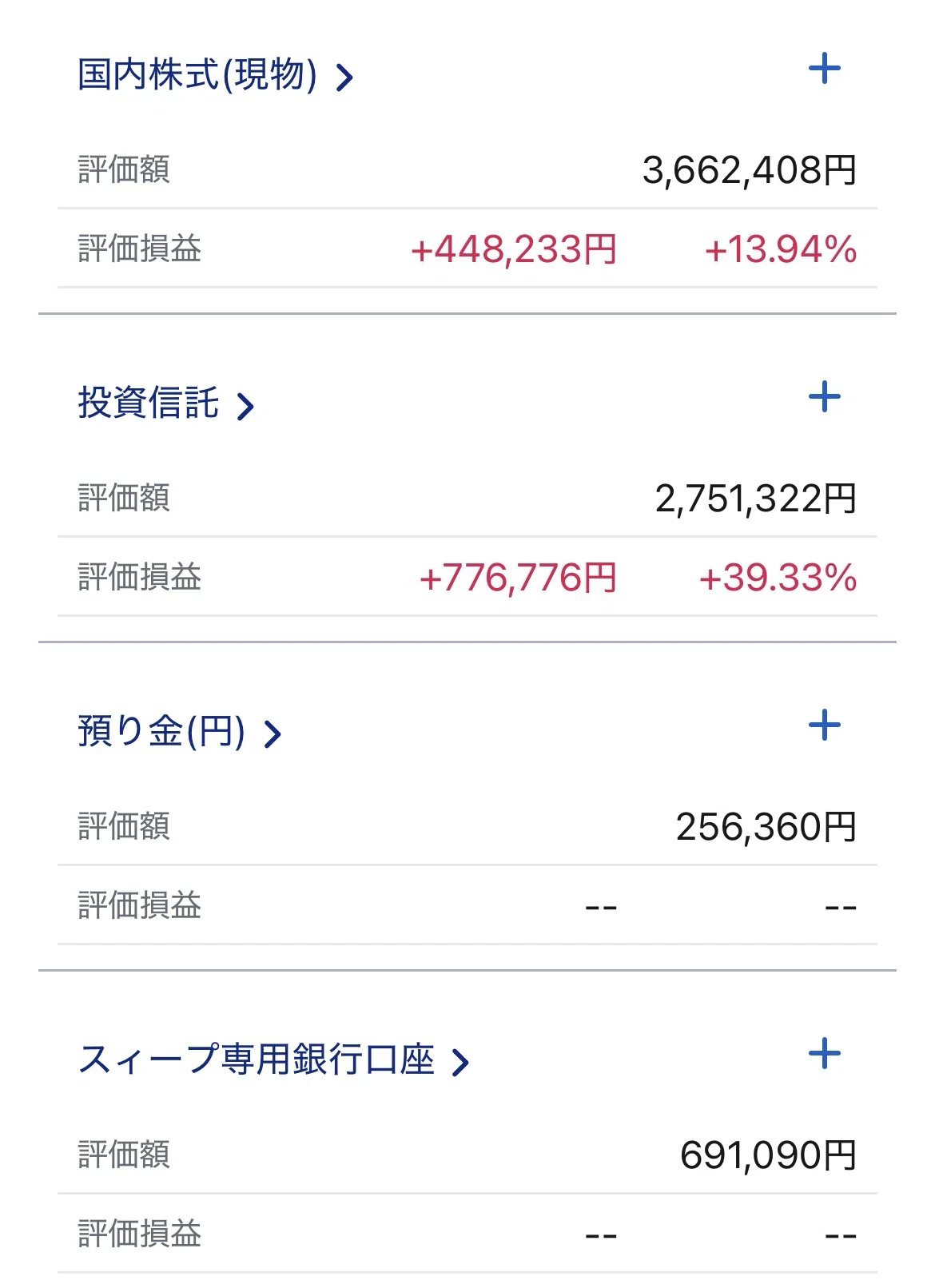The width and height of the screenshot is (935, 1288).
Task: Select the 256,360円 deposit amount
Action: pyautogui.click(x=766, y=827)
